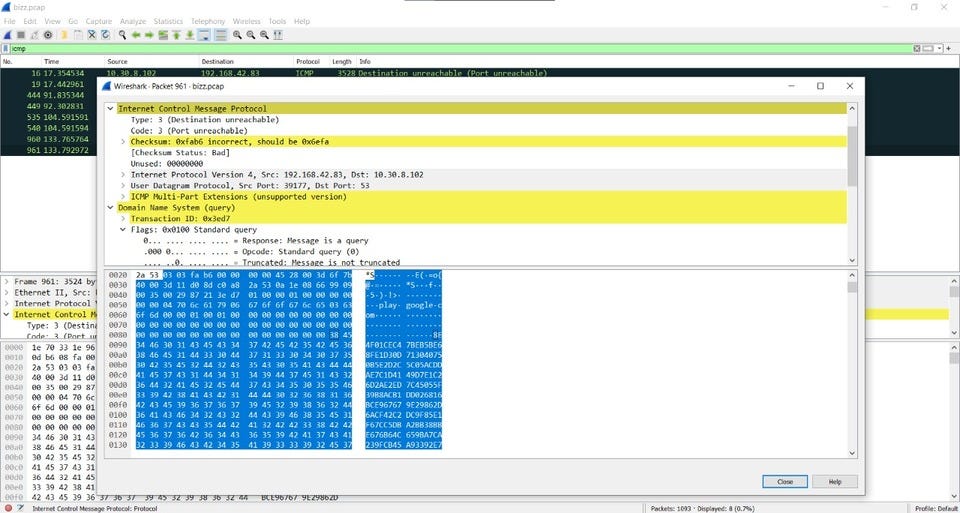Open capture file properties status bar icon

tap(20, 508)
